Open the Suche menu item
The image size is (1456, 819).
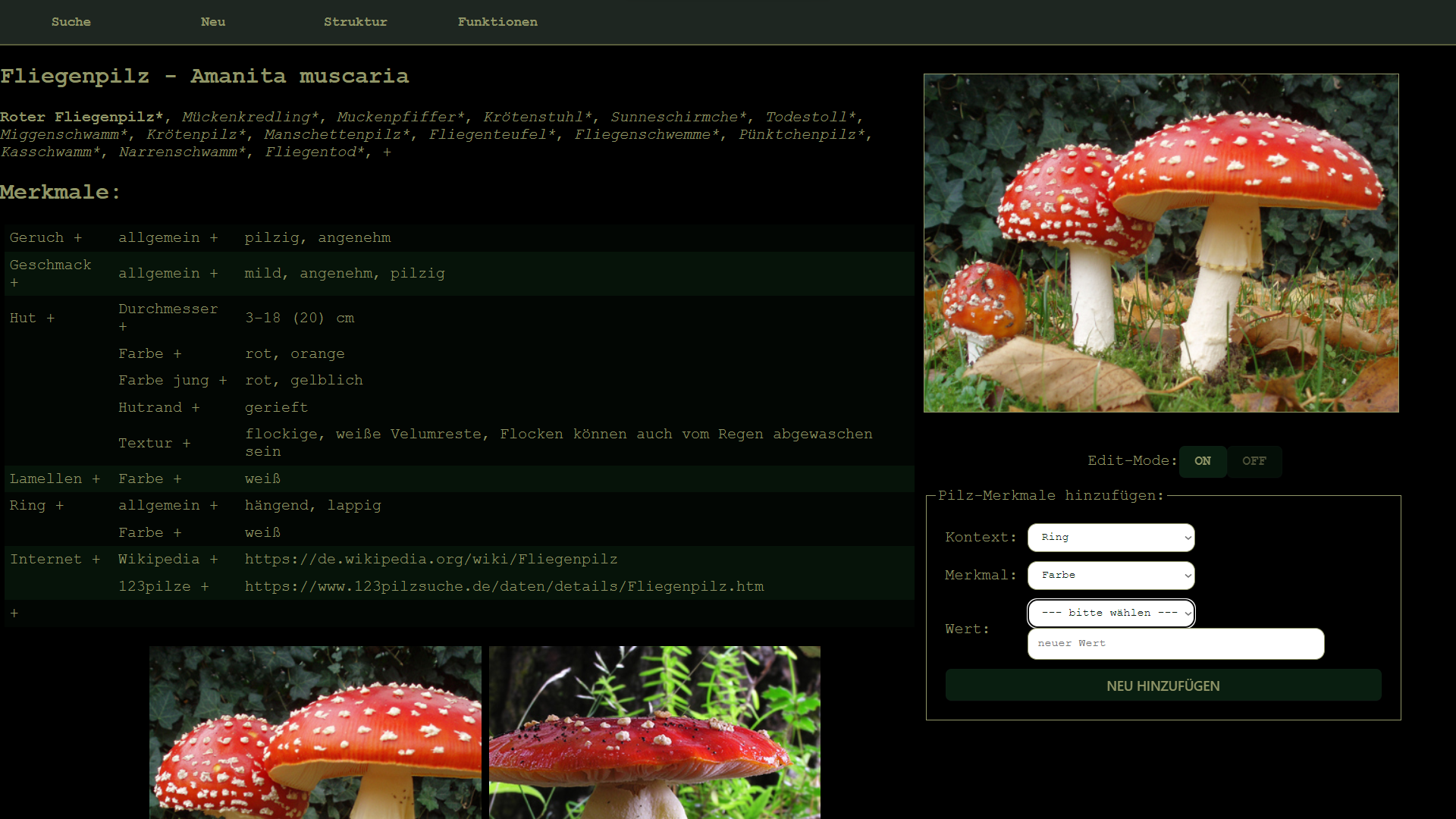coord(71,22)
